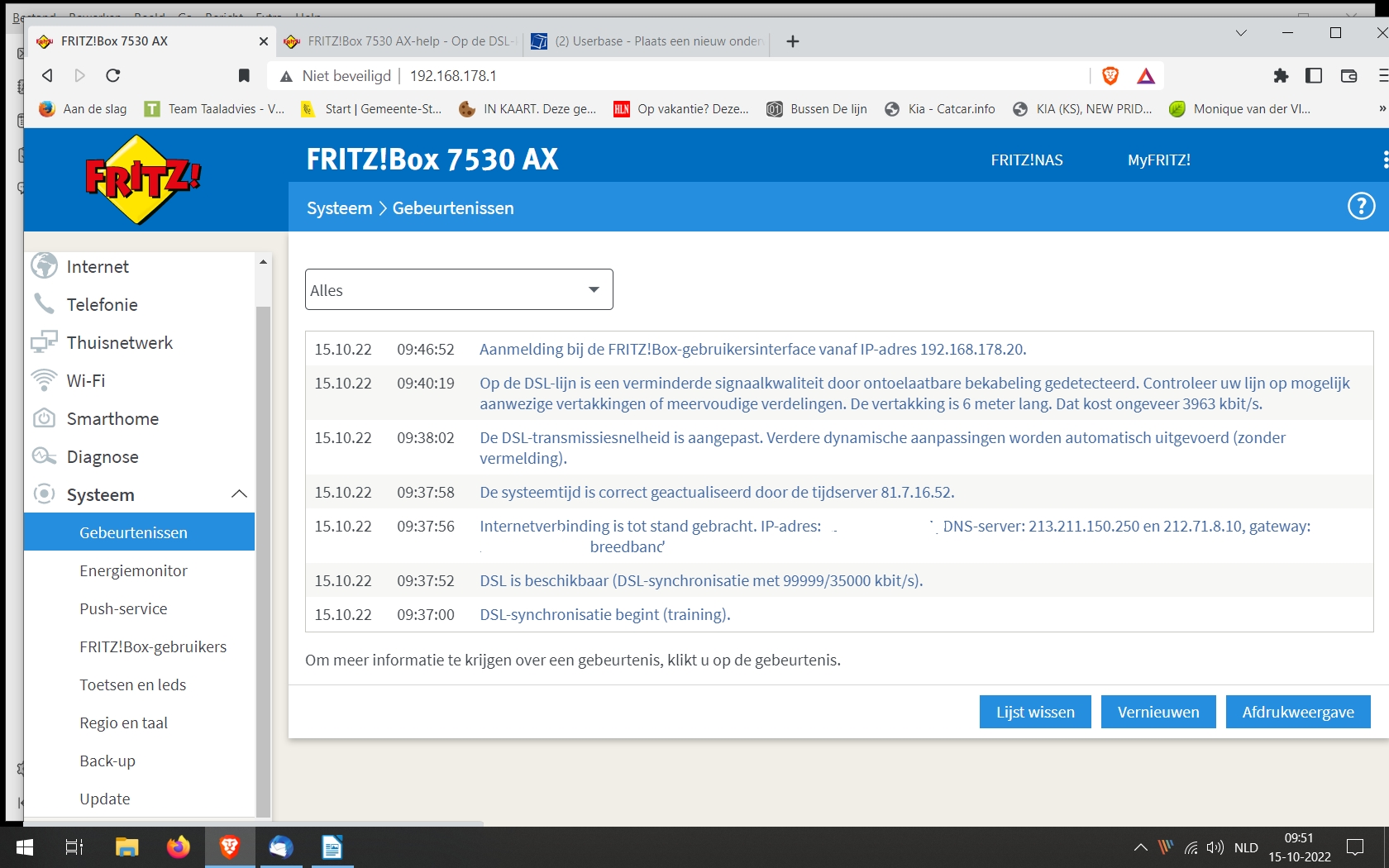Toggle the browser sidebar panel icon
The image size is (1389, 868).
click(1314, 76)
